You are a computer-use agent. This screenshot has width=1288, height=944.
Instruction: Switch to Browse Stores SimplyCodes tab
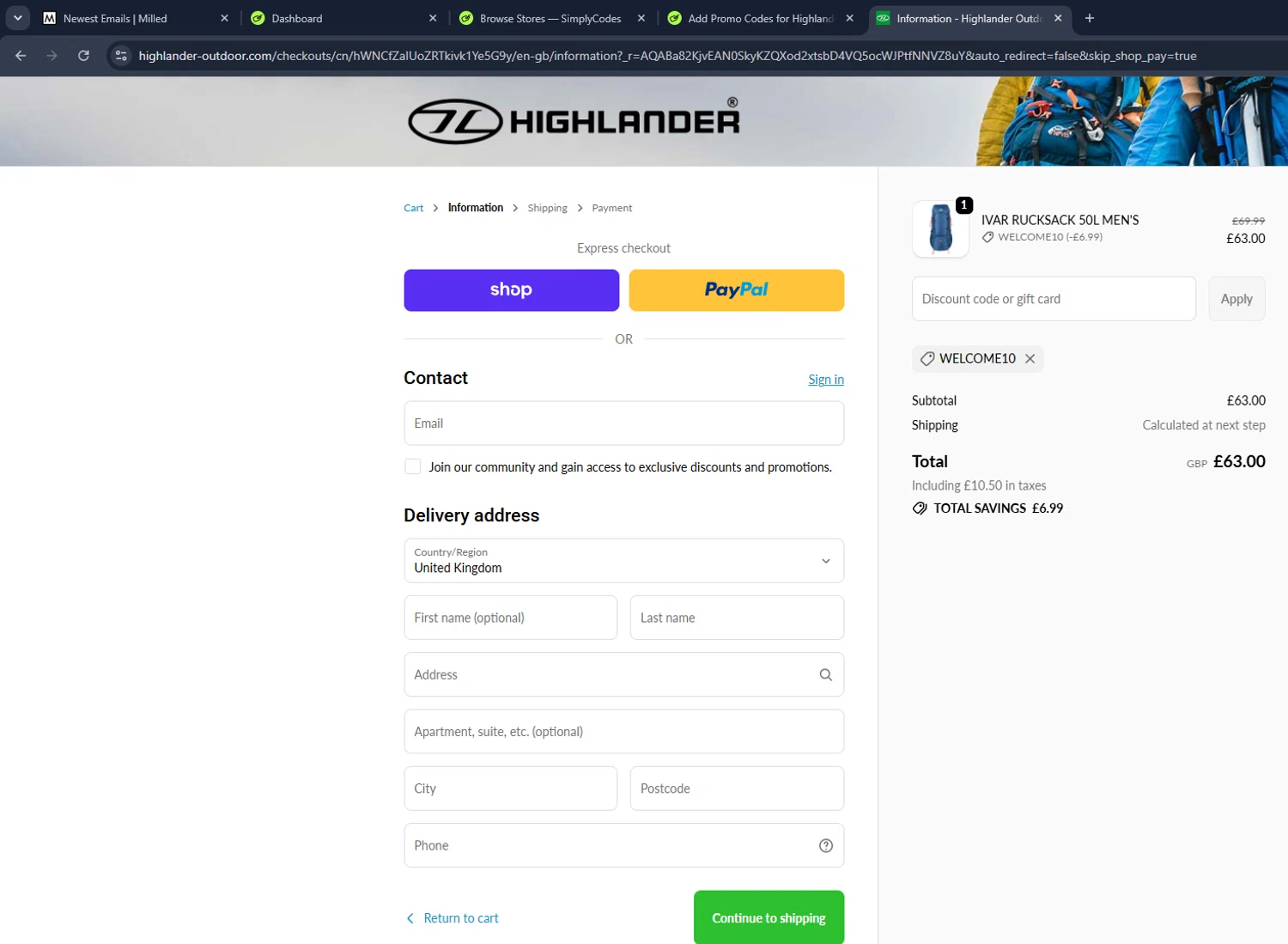pyautogui.click(x=550, y=18)
